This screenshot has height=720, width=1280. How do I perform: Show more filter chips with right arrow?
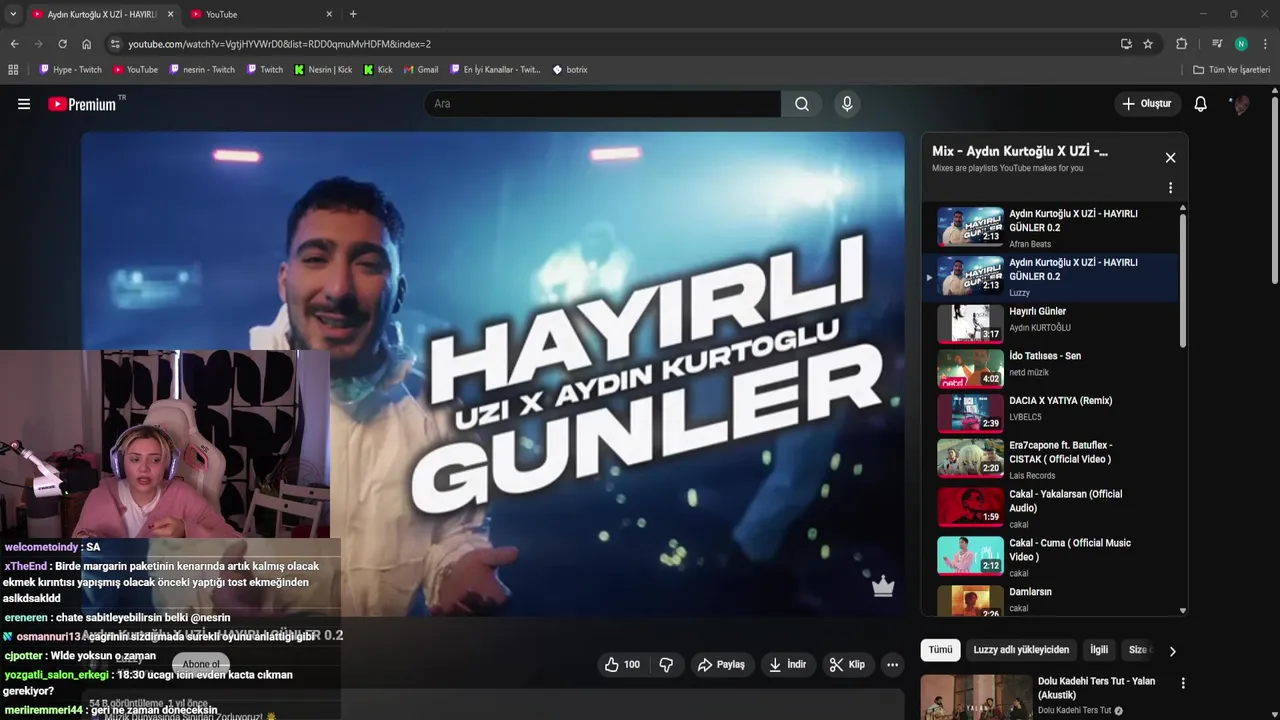click(1172, 651)
